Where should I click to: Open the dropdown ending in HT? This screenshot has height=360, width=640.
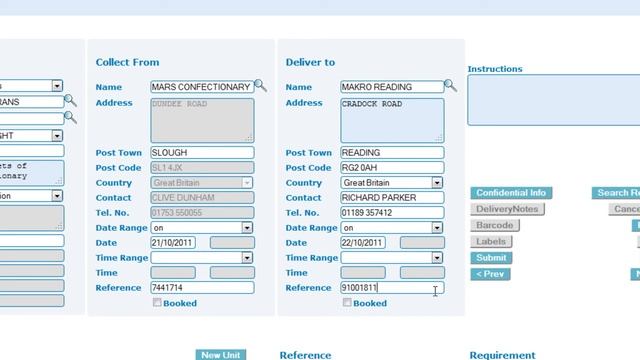point(57,136)
